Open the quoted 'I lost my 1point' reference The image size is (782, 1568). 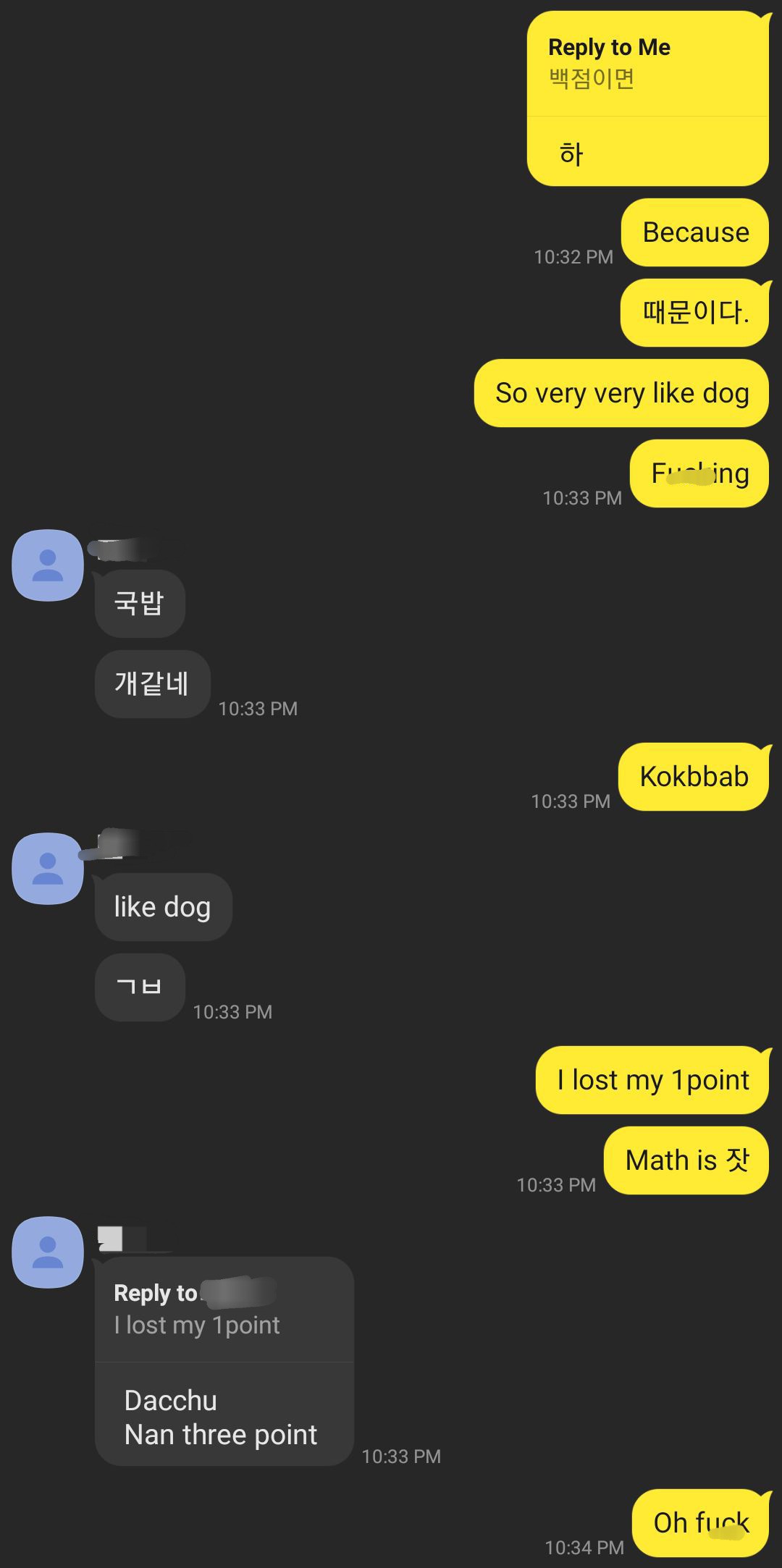[224, 1310]
